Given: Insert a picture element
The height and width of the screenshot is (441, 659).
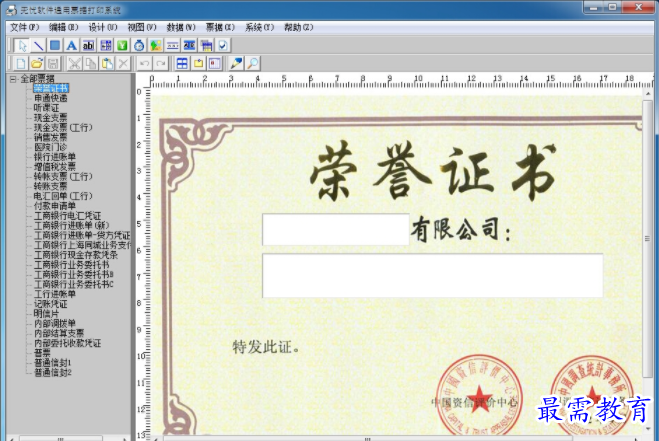Looking at the screenshot, I should tap(156, 45).
